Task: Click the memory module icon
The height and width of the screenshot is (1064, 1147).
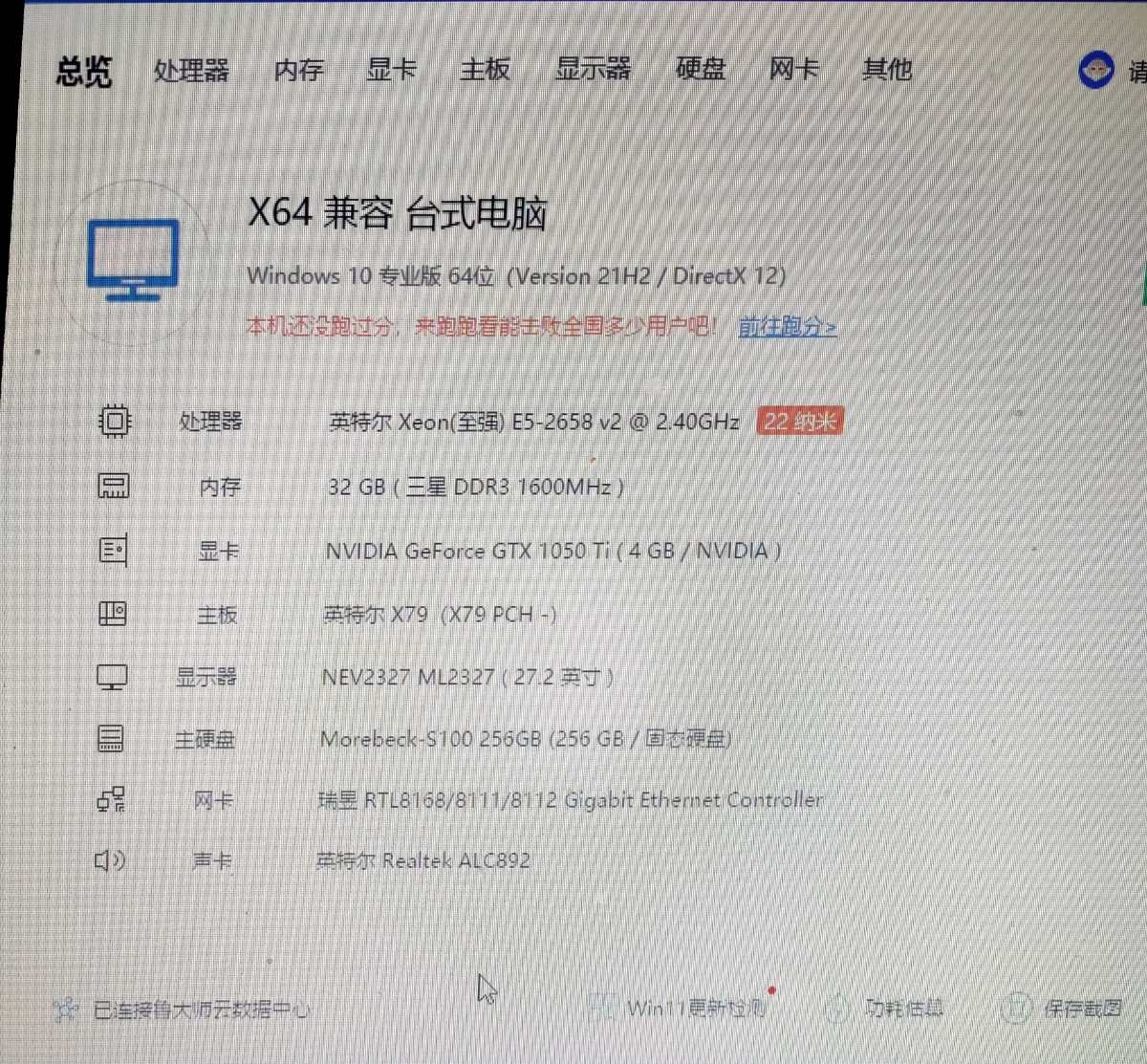Action: [114, 486]
